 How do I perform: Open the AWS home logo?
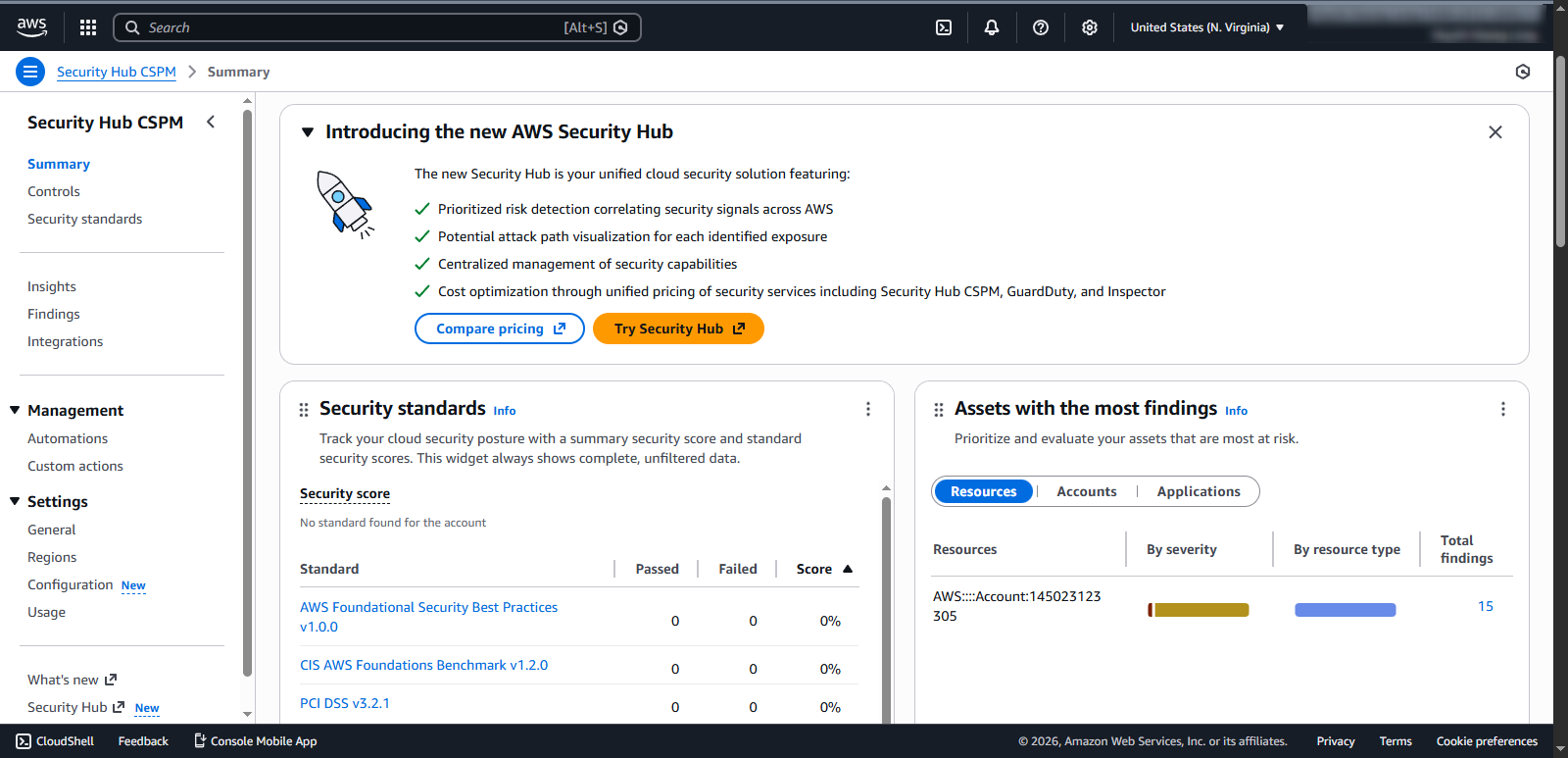(31, 27)
